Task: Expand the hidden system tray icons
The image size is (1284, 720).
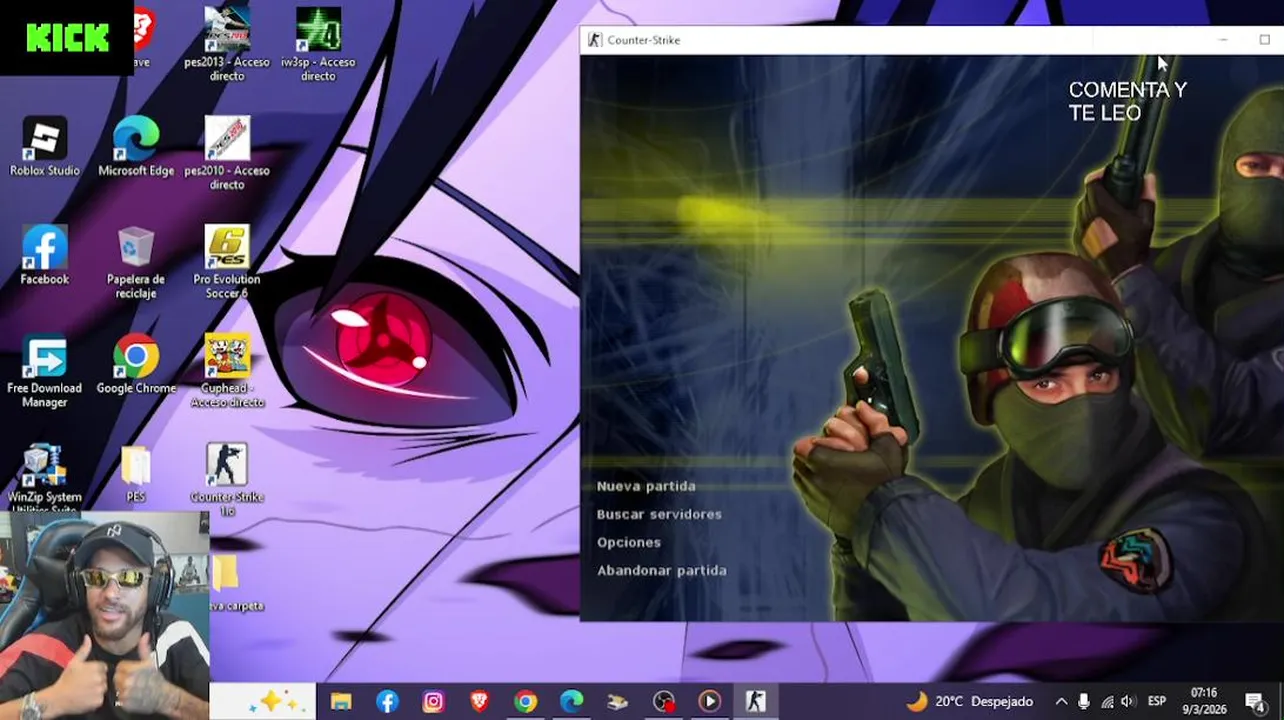Action: click(x=1061, y=702)
